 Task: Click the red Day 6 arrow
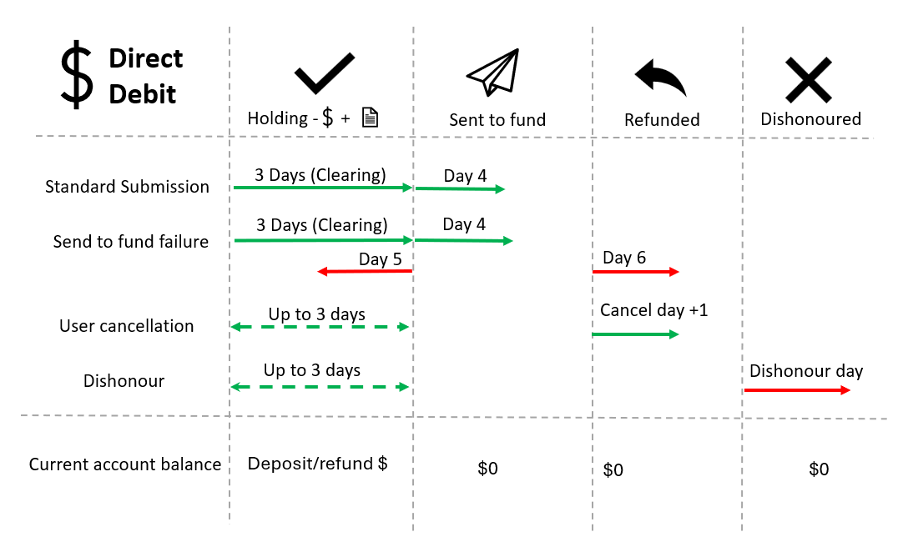pyautogui.click(x=636, y=272)
